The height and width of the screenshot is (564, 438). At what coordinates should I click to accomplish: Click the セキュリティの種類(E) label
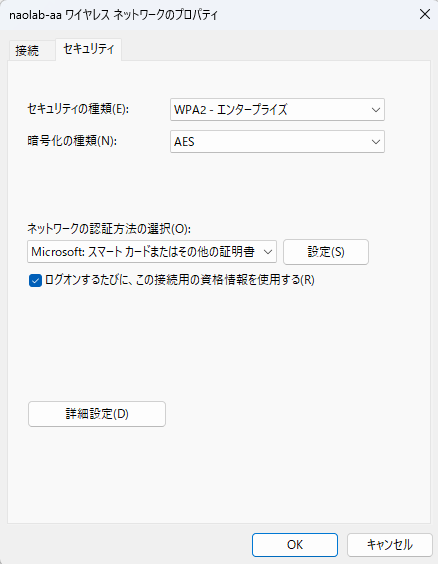pos(78,109)
